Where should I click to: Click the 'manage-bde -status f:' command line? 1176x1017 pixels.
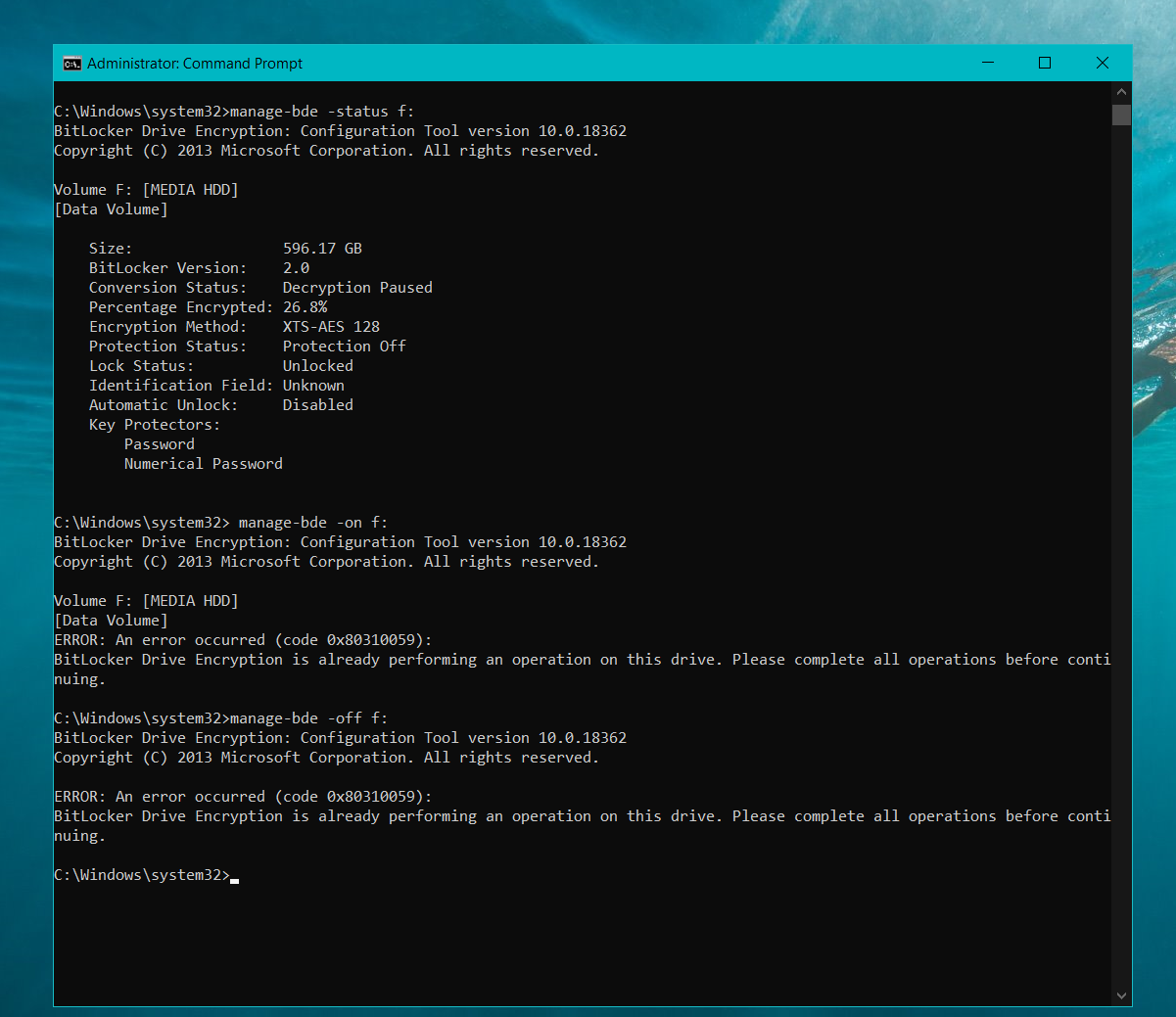(234, 112)
